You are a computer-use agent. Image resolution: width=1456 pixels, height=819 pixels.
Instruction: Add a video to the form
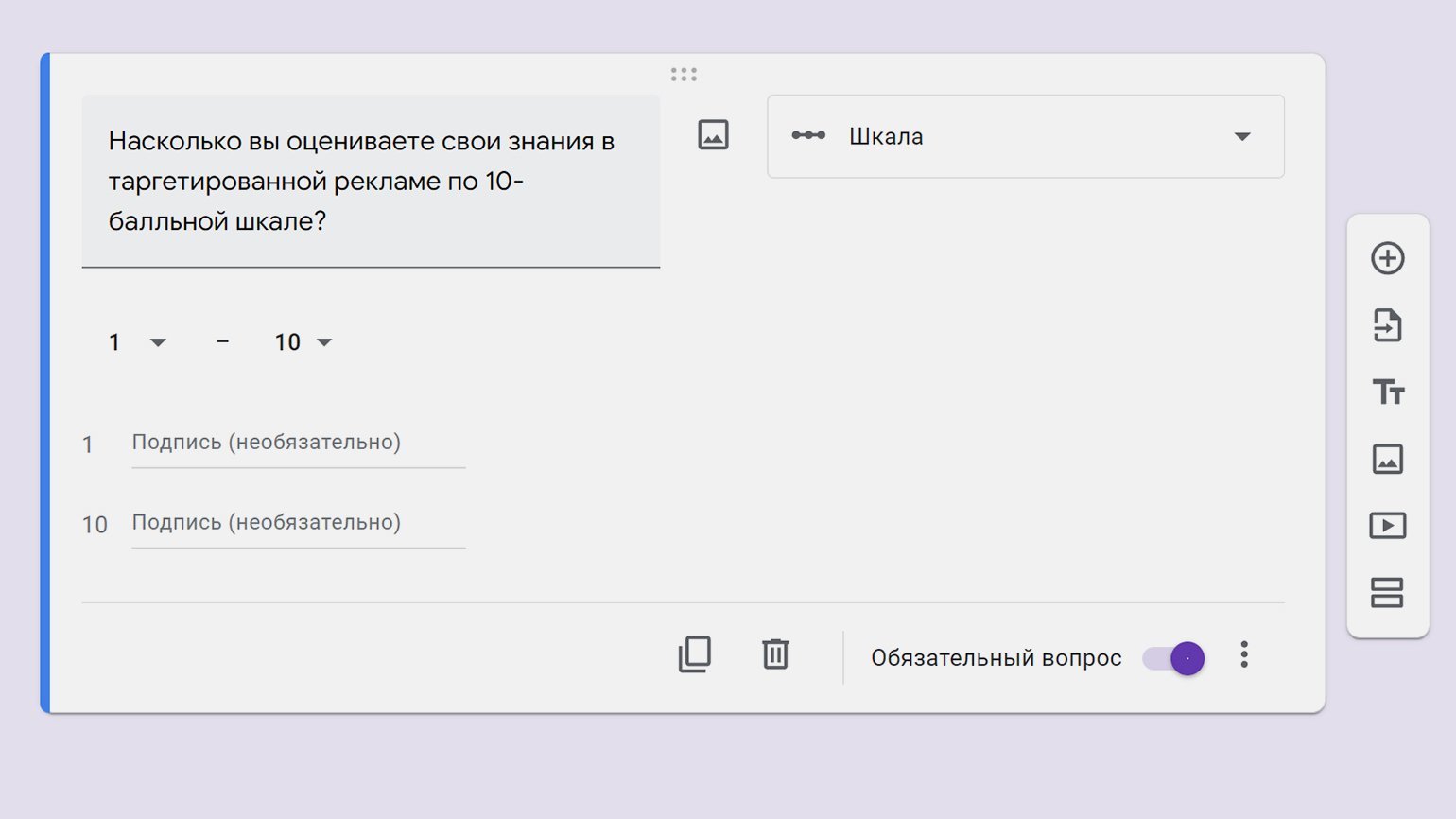click(x=1387, y=525)
